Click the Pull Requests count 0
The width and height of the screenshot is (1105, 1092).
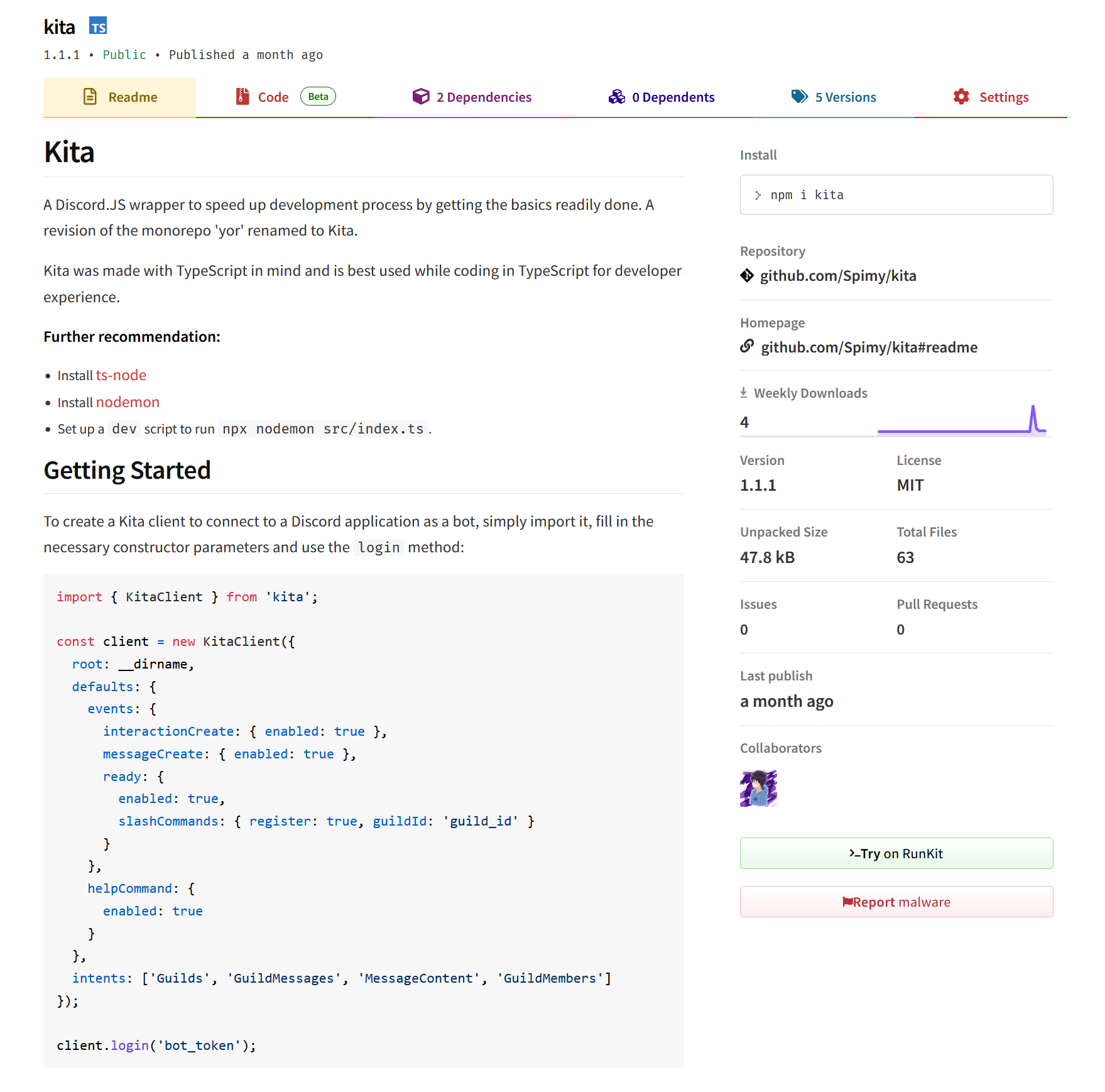(x=901, y=630)
